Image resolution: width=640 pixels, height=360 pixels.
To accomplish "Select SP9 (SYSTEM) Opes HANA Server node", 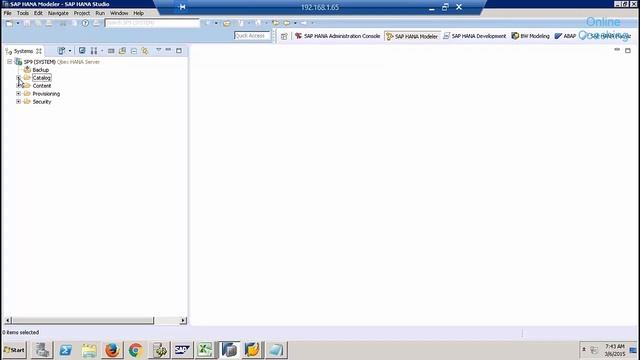I will click(61, 62).
